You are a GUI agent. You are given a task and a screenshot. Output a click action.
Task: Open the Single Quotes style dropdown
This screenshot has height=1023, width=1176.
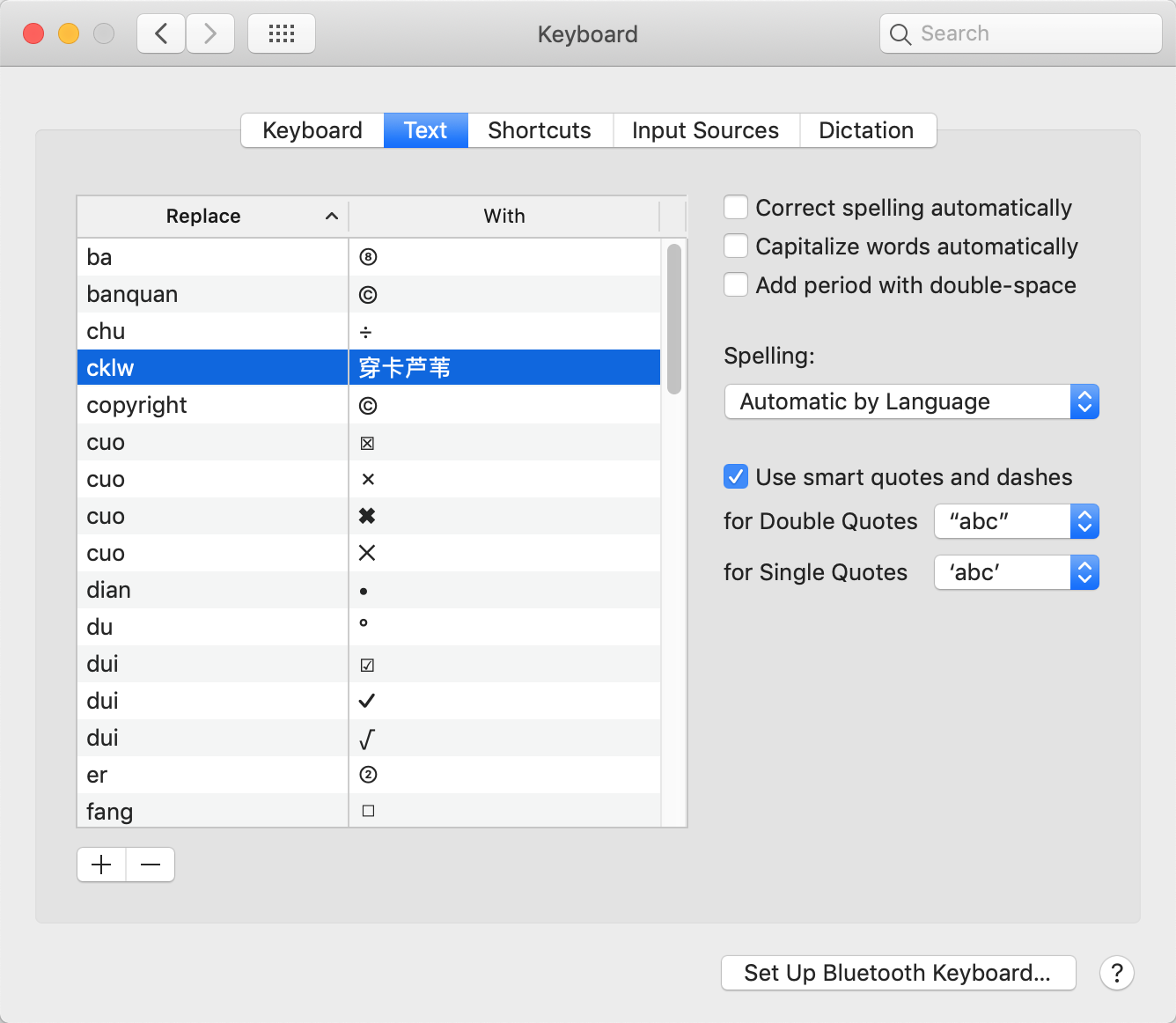1016,572
